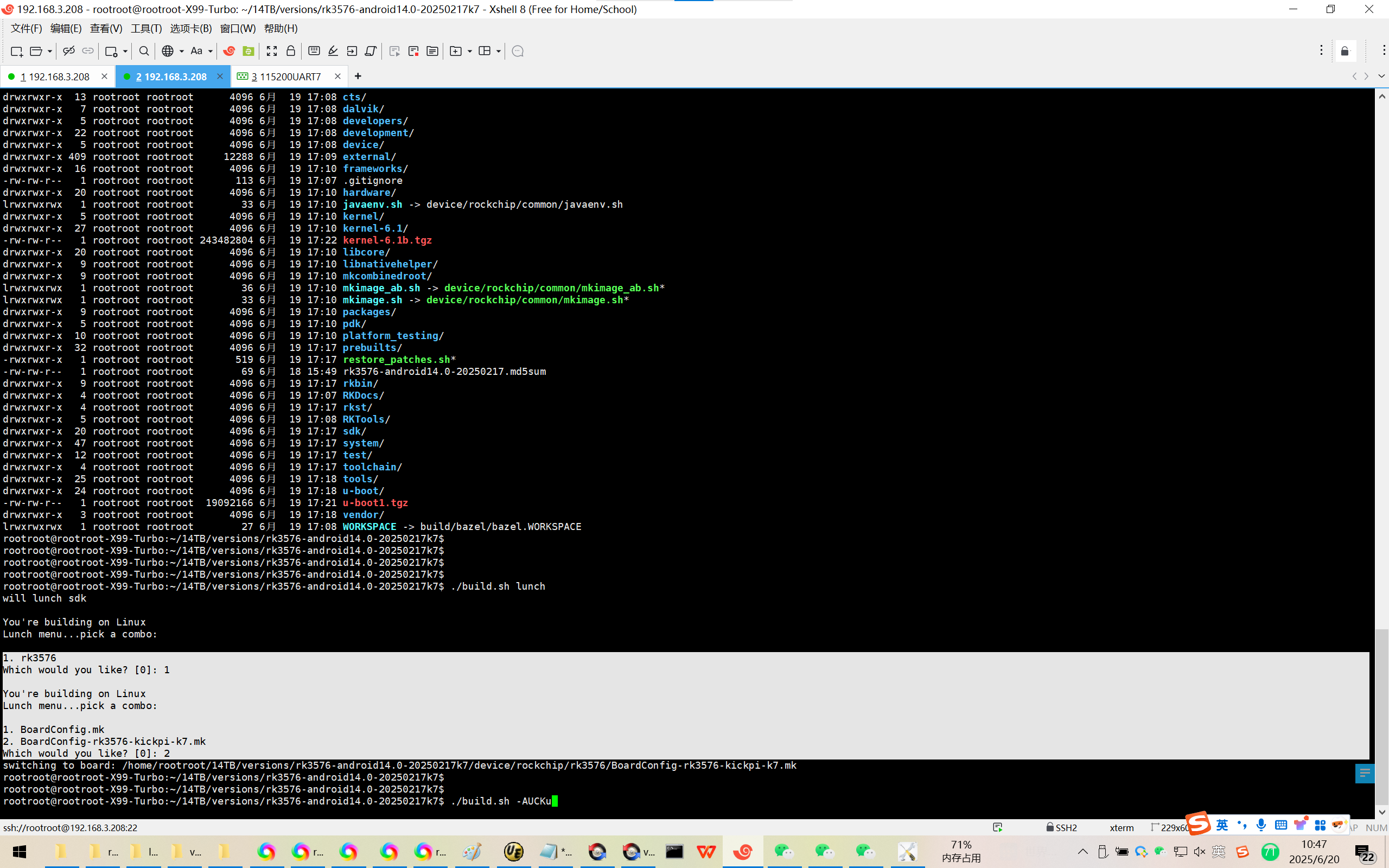This screenshot has height=868, width=1389.
Task: Open the Find magnifier tool
Action: coord(143,51)
